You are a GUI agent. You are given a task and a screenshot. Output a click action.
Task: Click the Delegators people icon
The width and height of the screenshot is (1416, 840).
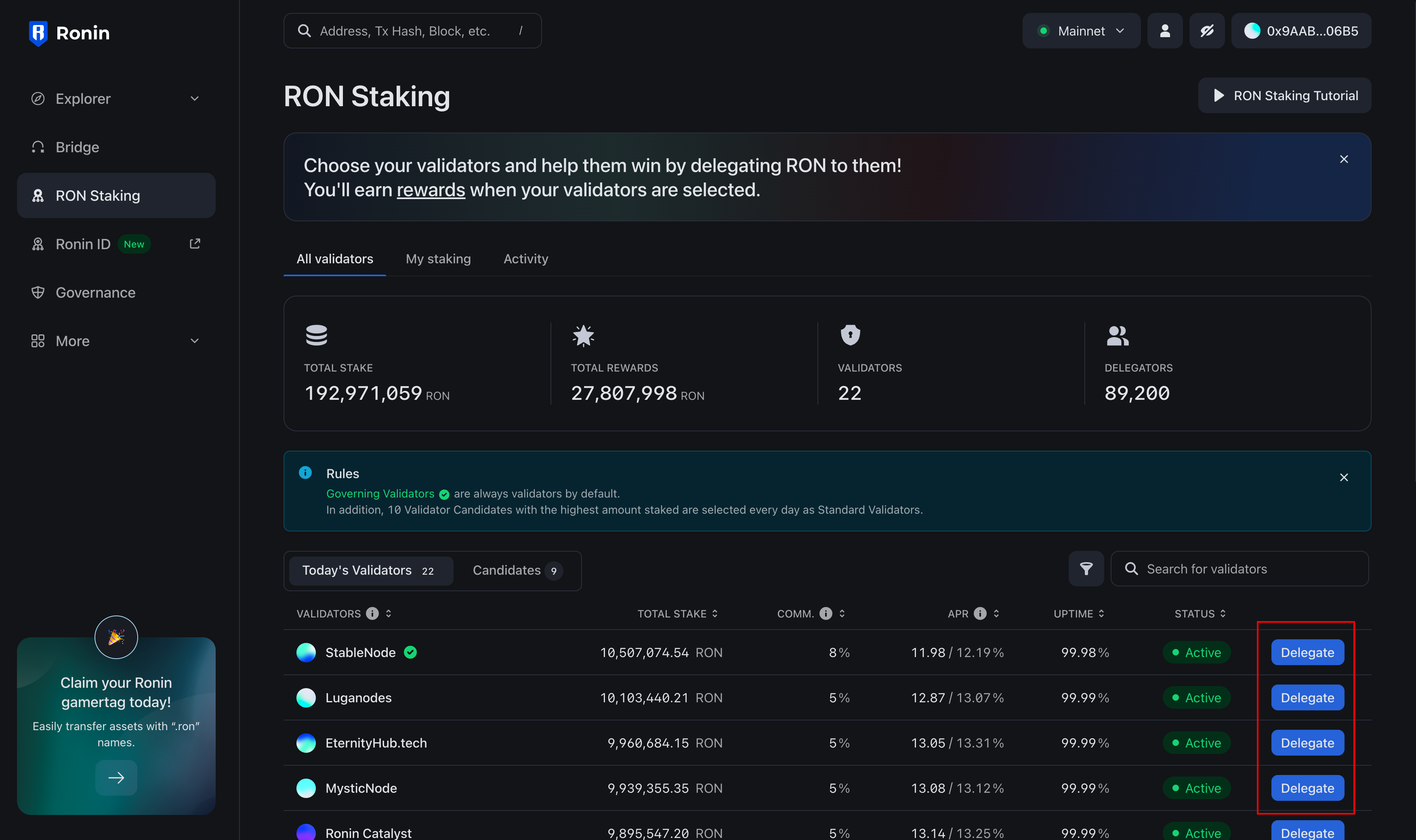(x=1117, y=335)
